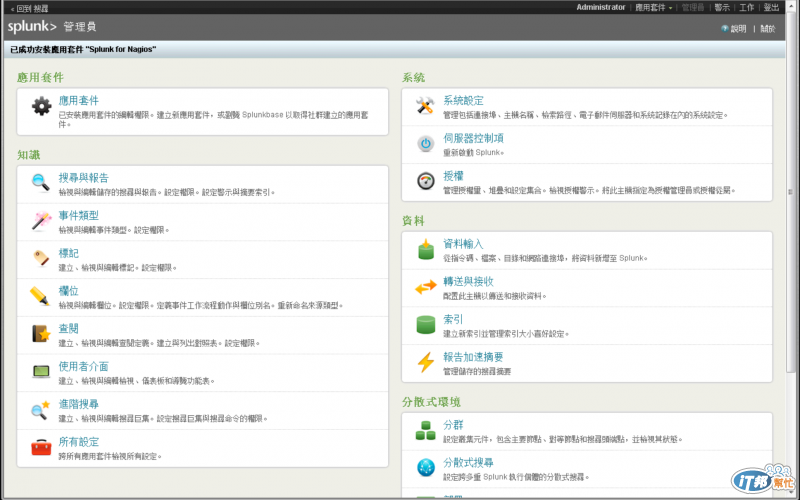Viewport: 800px width, 500px height.
Task: Click the splunk> logo
Action: click(32, 27)
